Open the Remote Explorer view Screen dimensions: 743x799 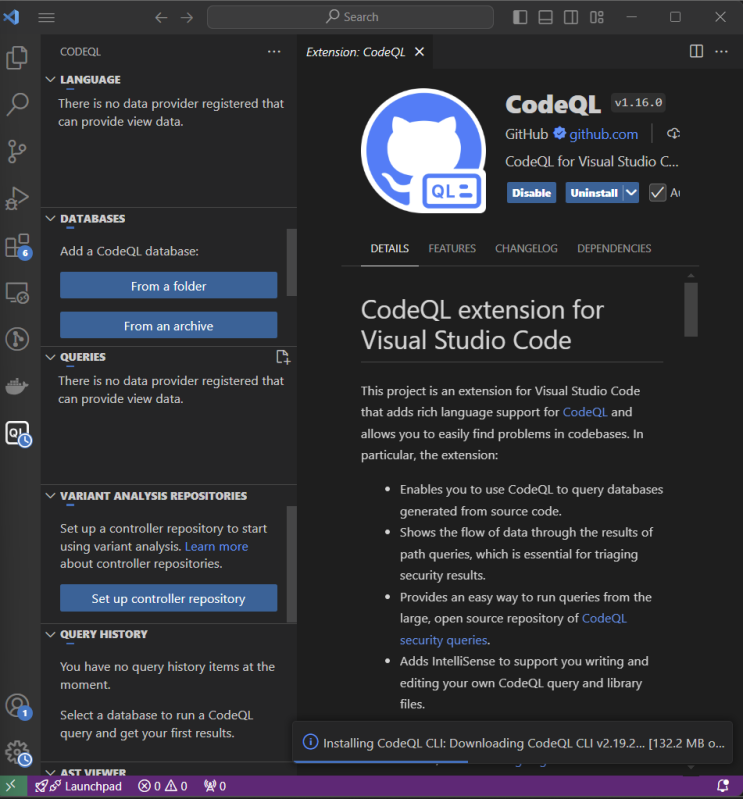tap(17, 292)
